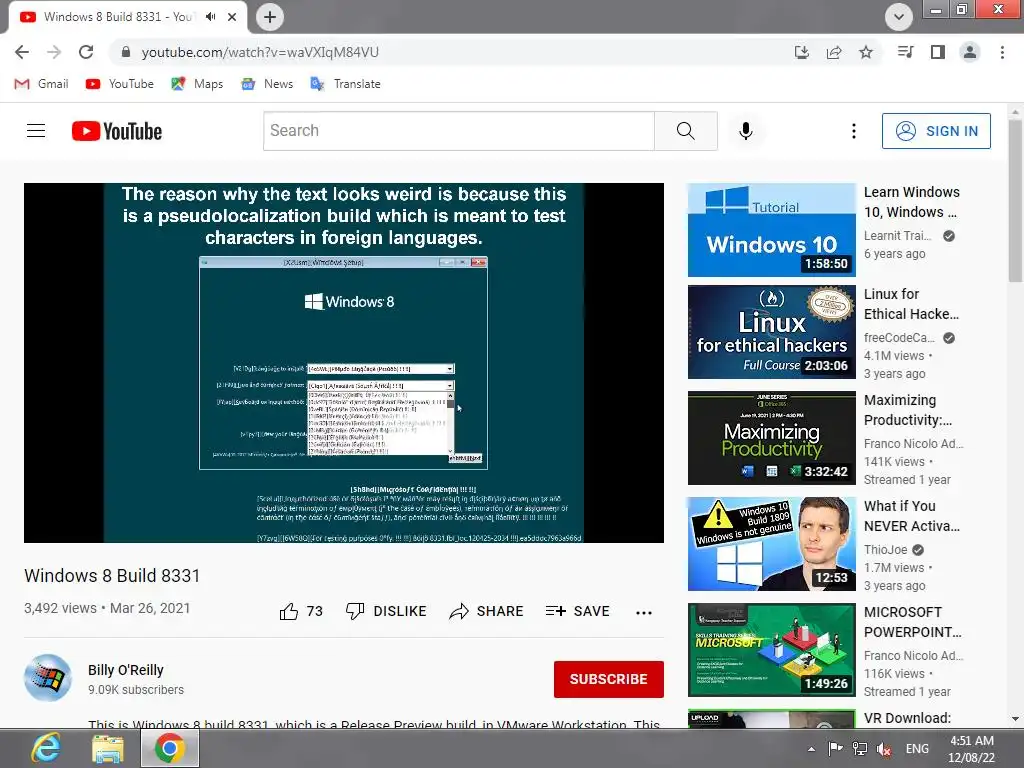Click the muted volume tray icon
This screenshot has width=1024, height=768.
[x=884, y=749]
